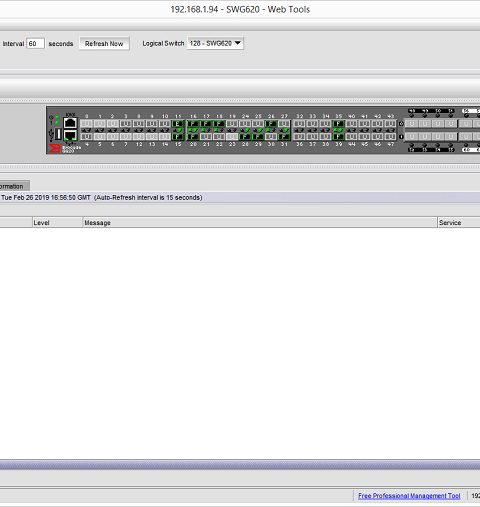Select port 16 F-port on switch view

[x=193, y=124]
